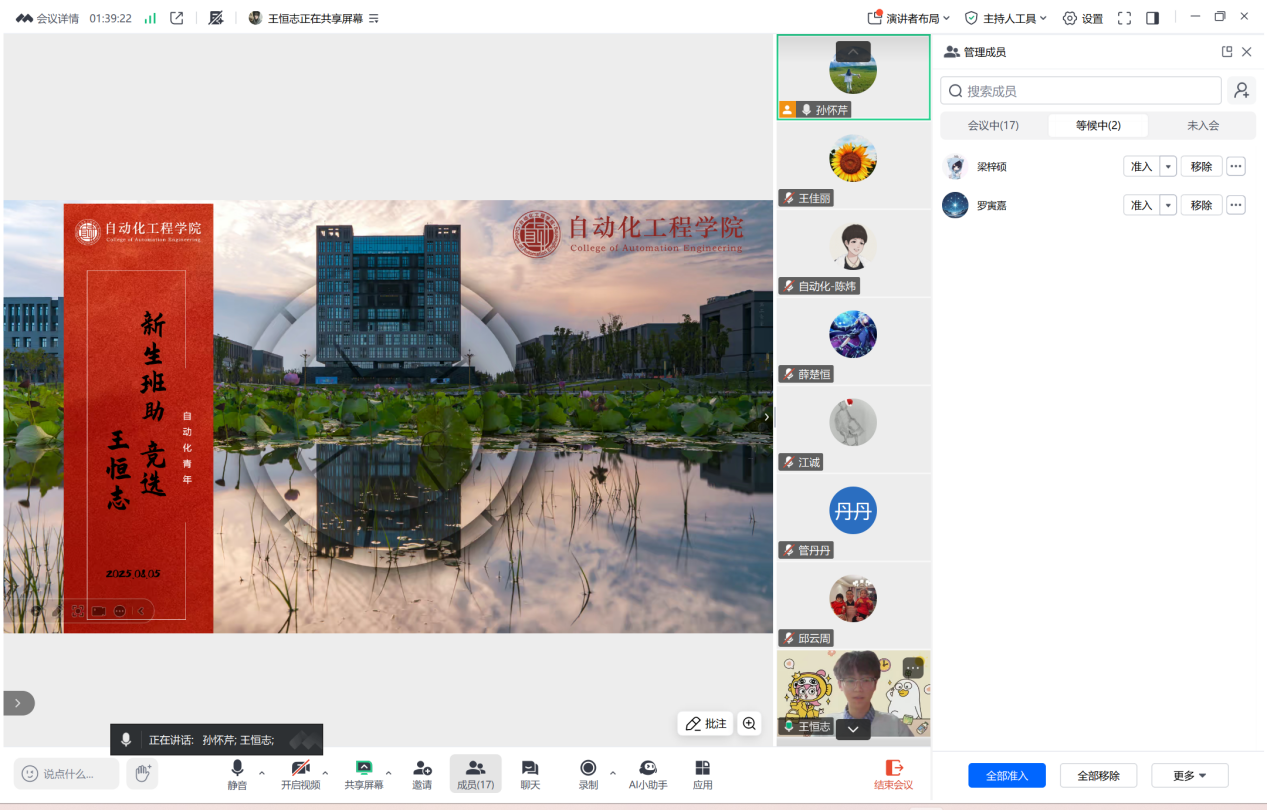Switch to the 会议中(17) tab
1267x810 pixels.
[x=993, y=126]
